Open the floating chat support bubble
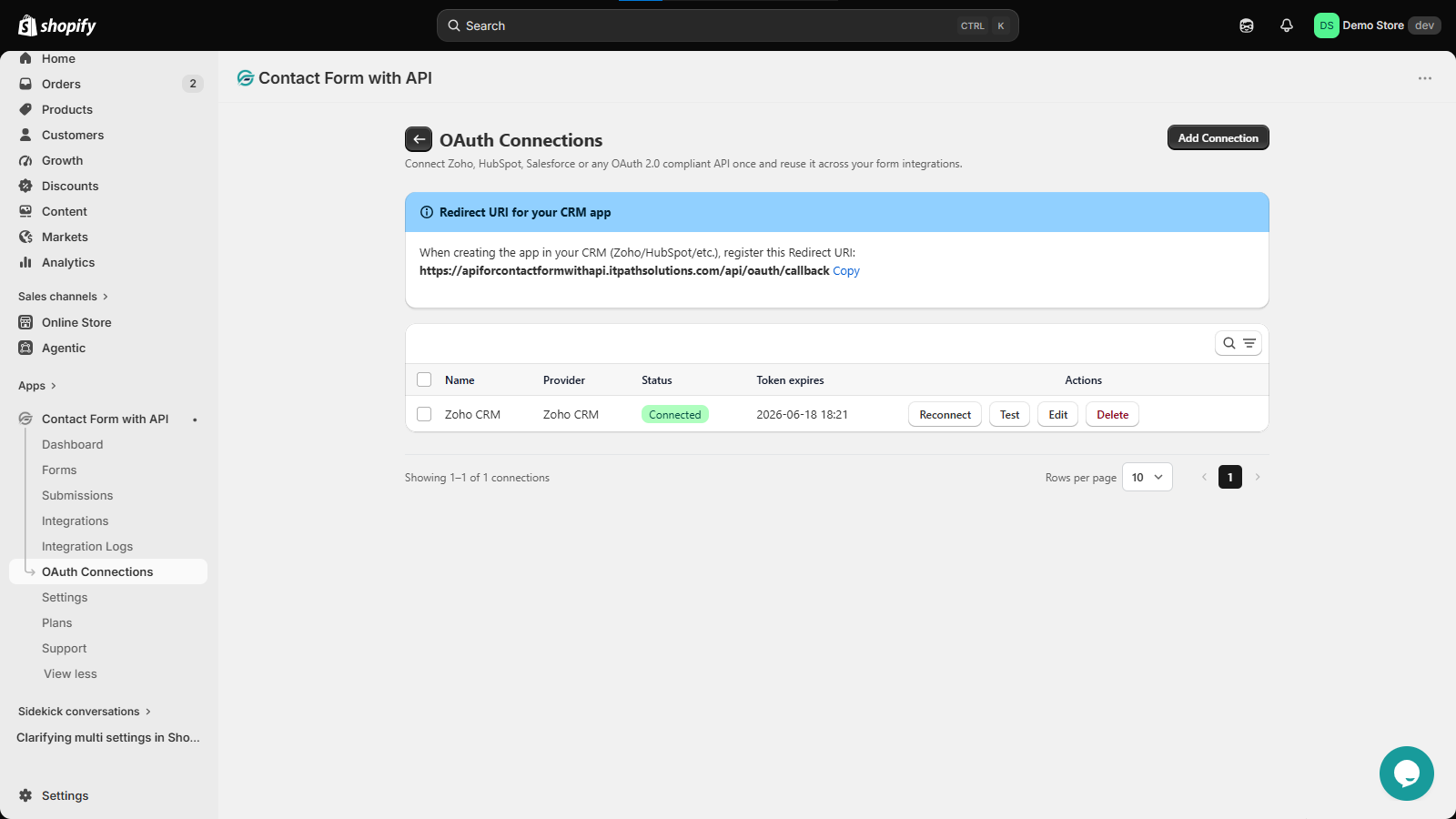Screen dimensions: 1456x819 click(x=1407, y=773)
